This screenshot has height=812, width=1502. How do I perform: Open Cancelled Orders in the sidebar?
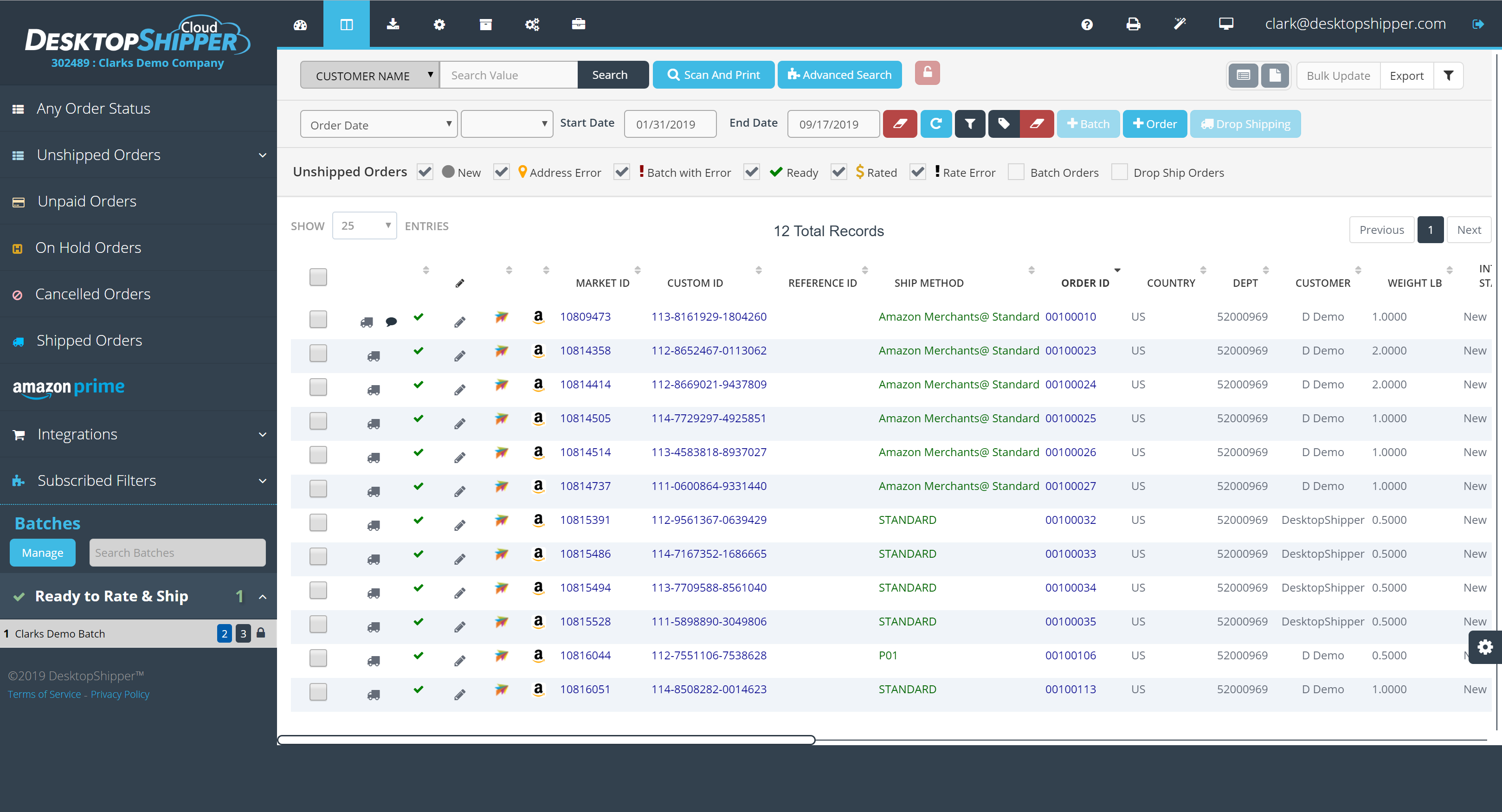(93, 294)
